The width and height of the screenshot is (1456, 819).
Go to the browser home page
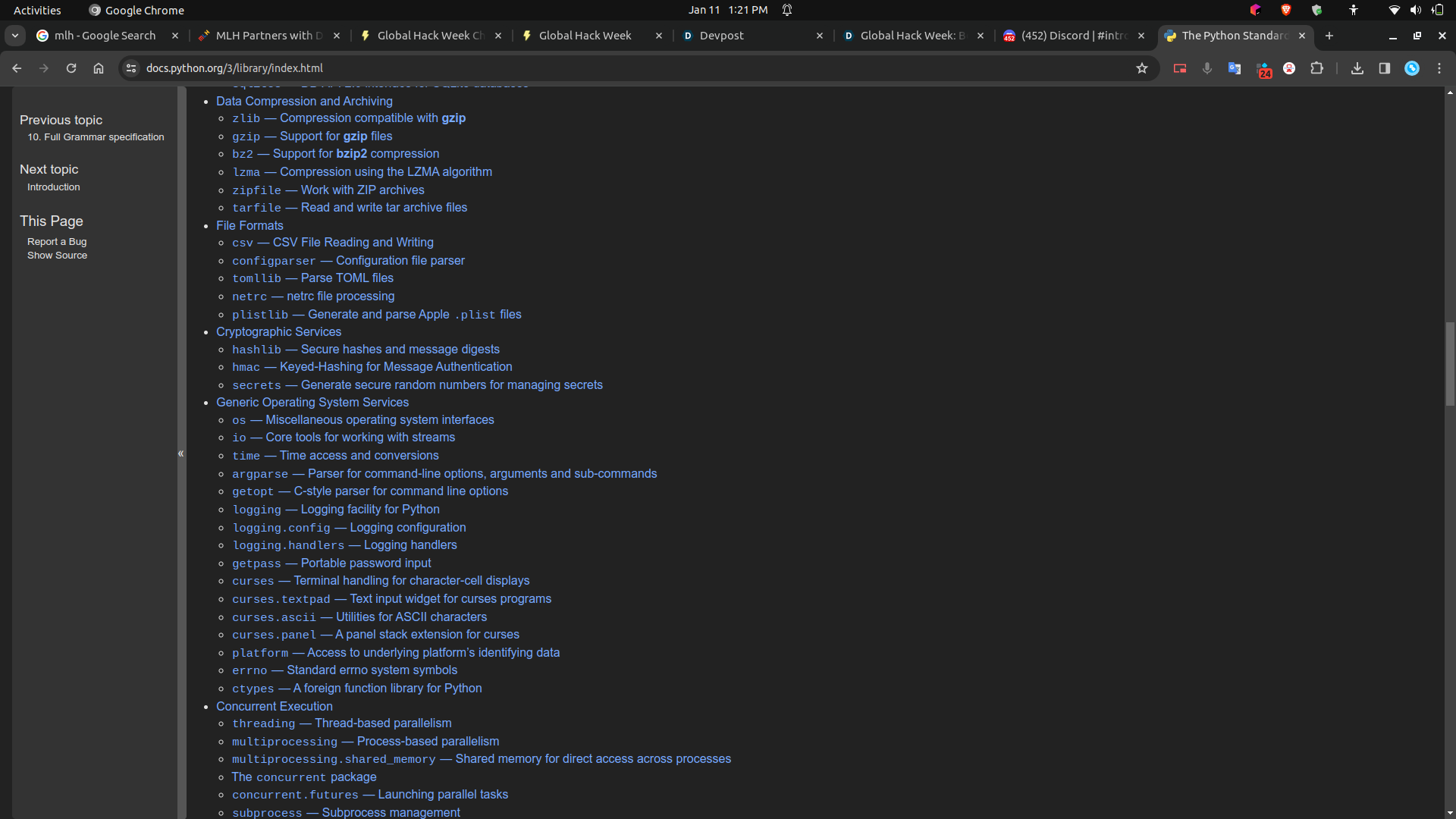coord(99,68)
